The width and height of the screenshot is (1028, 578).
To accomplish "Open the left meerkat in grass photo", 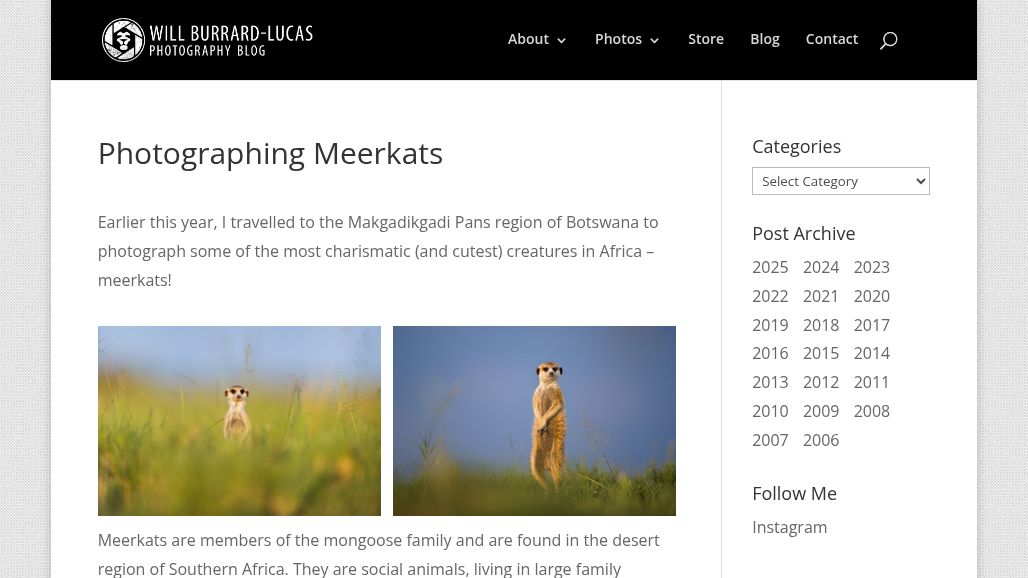I will click(239, 420).
